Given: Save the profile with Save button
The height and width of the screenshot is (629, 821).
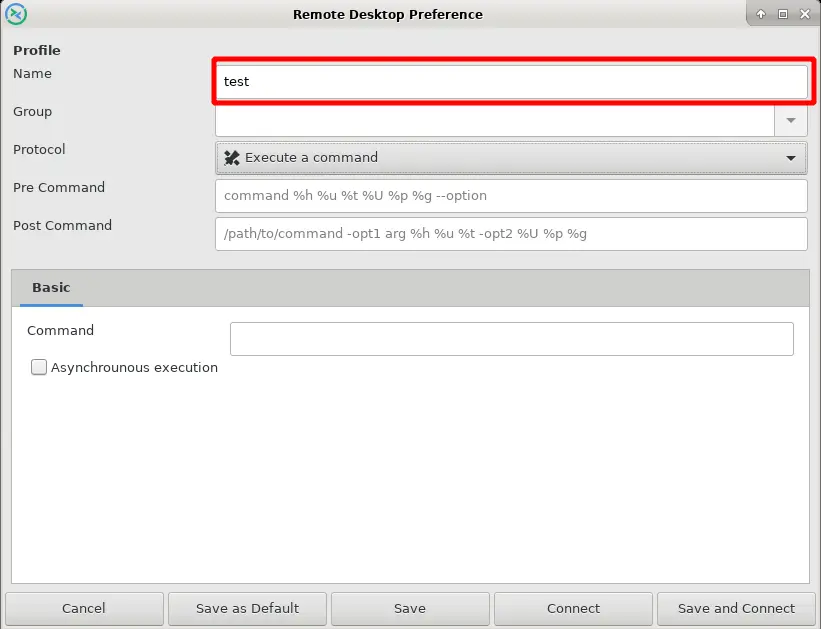Looking at the screenshot, I should (410, 608).
